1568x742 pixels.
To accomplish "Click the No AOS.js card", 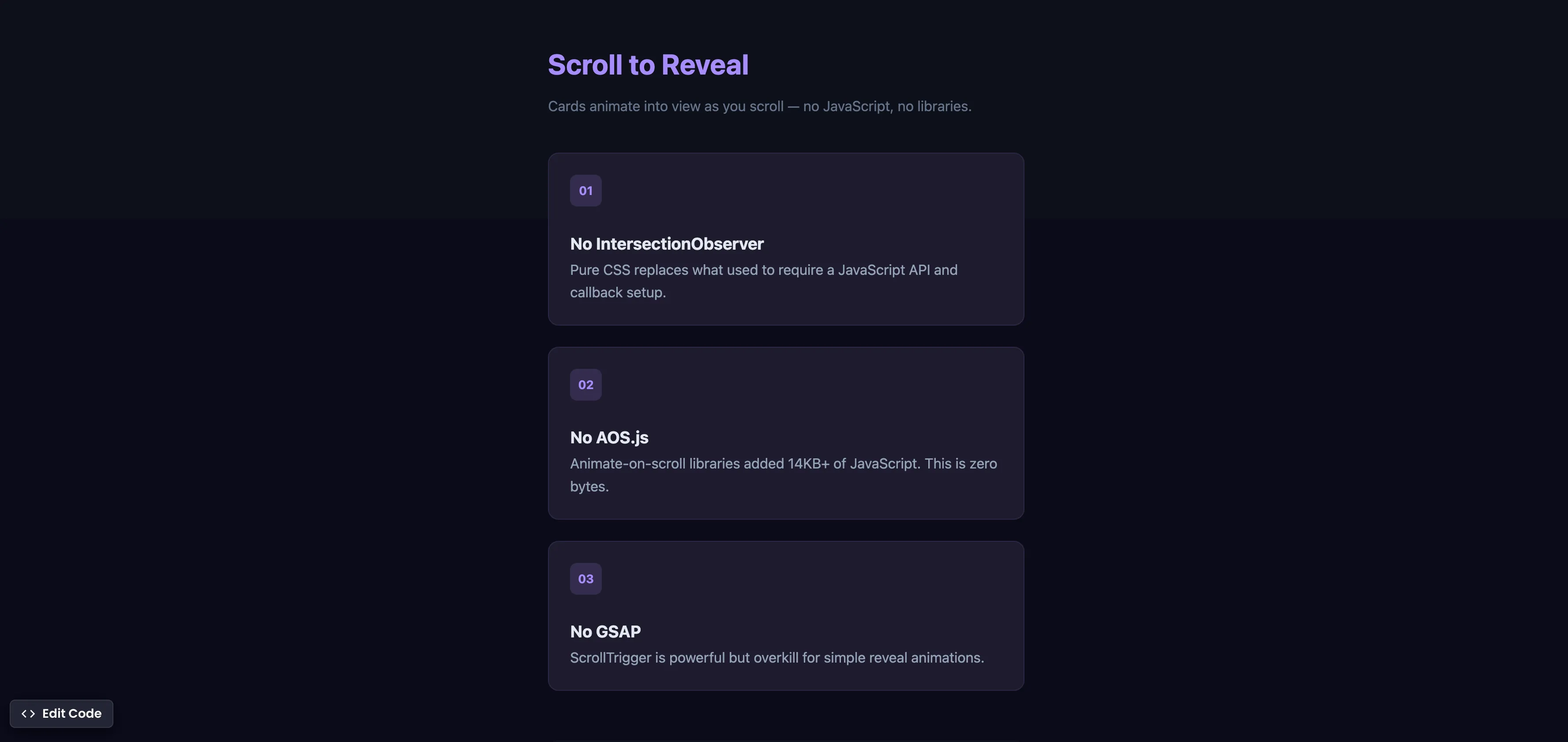I will point(786,433).
